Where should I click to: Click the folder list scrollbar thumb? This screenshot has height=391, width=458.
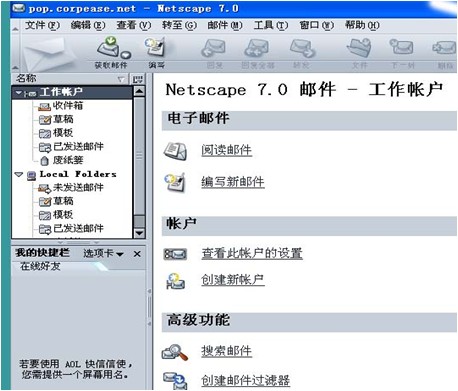click(139, 156)
